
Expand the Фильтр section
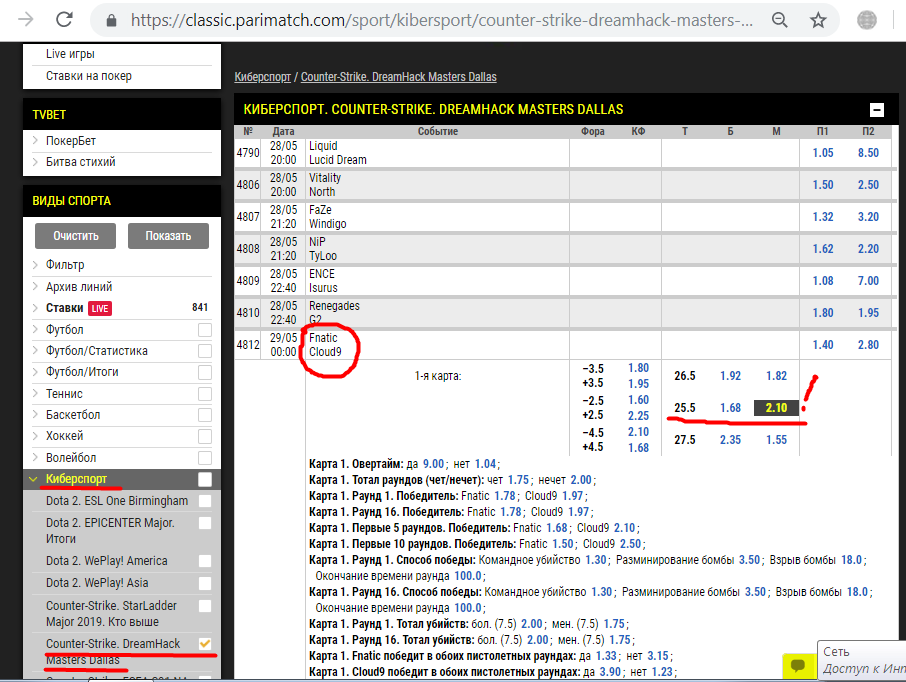(x=65, y=265)
